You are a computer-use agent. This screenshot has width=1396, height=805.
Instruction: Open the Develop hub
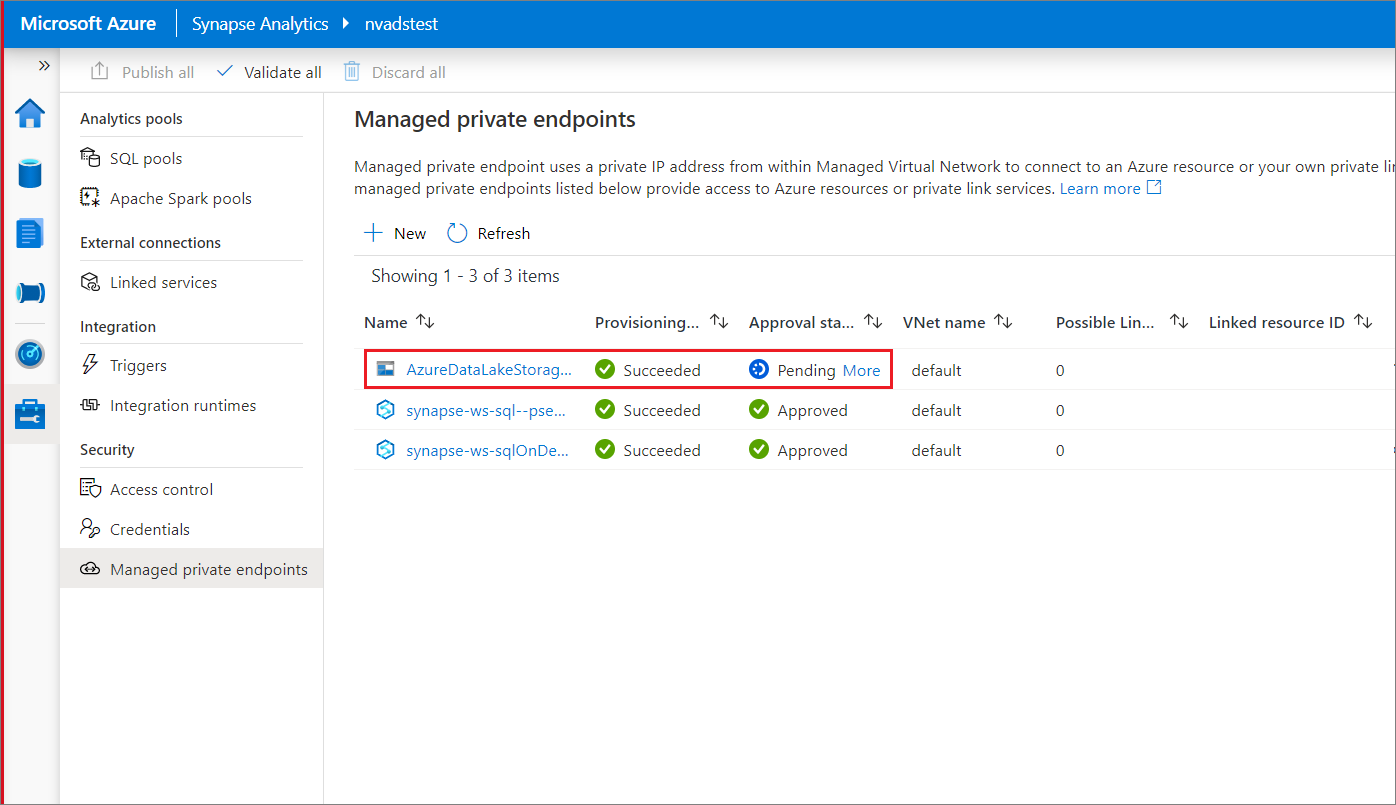pyautogui.click(x=30, y=233)
